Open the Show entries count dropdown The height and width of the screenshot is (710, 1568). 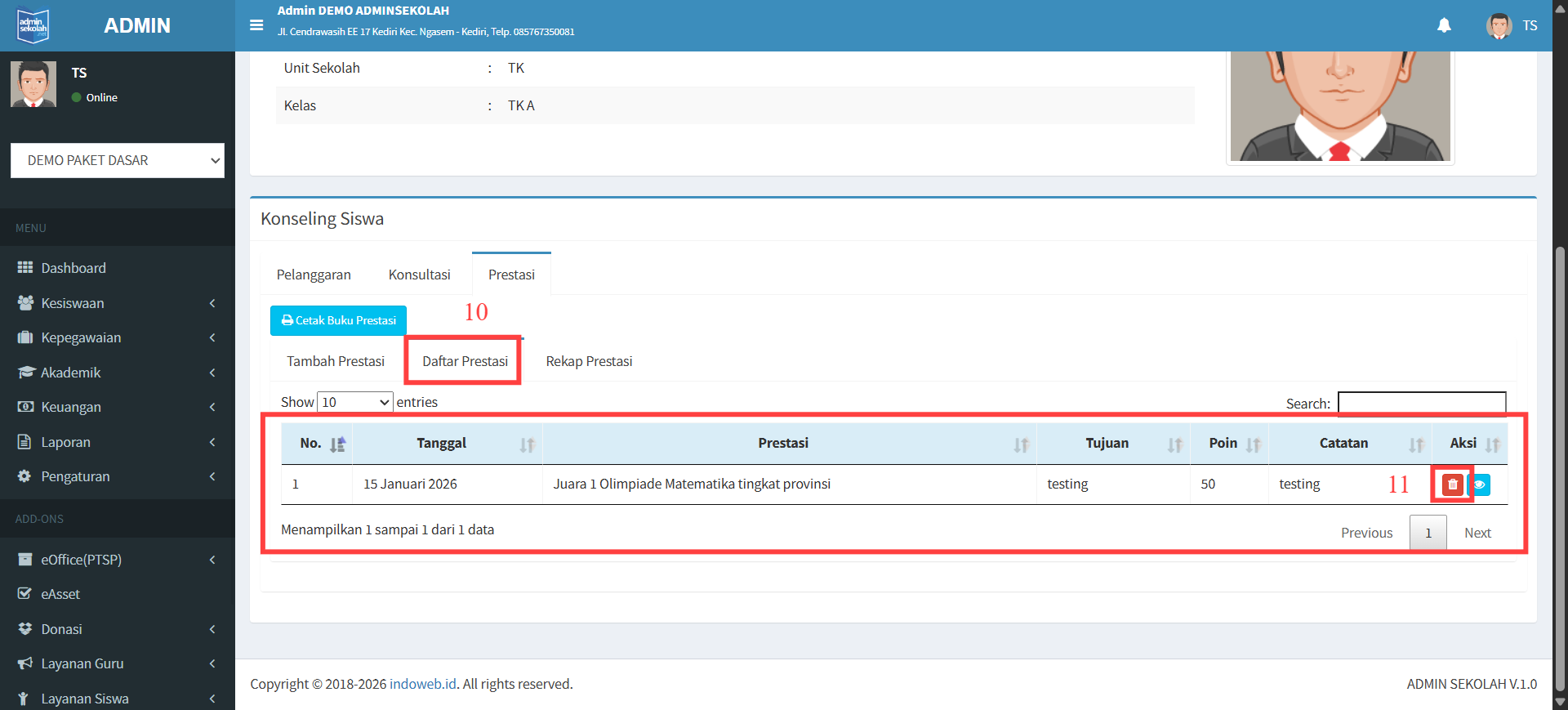[354, 402]
